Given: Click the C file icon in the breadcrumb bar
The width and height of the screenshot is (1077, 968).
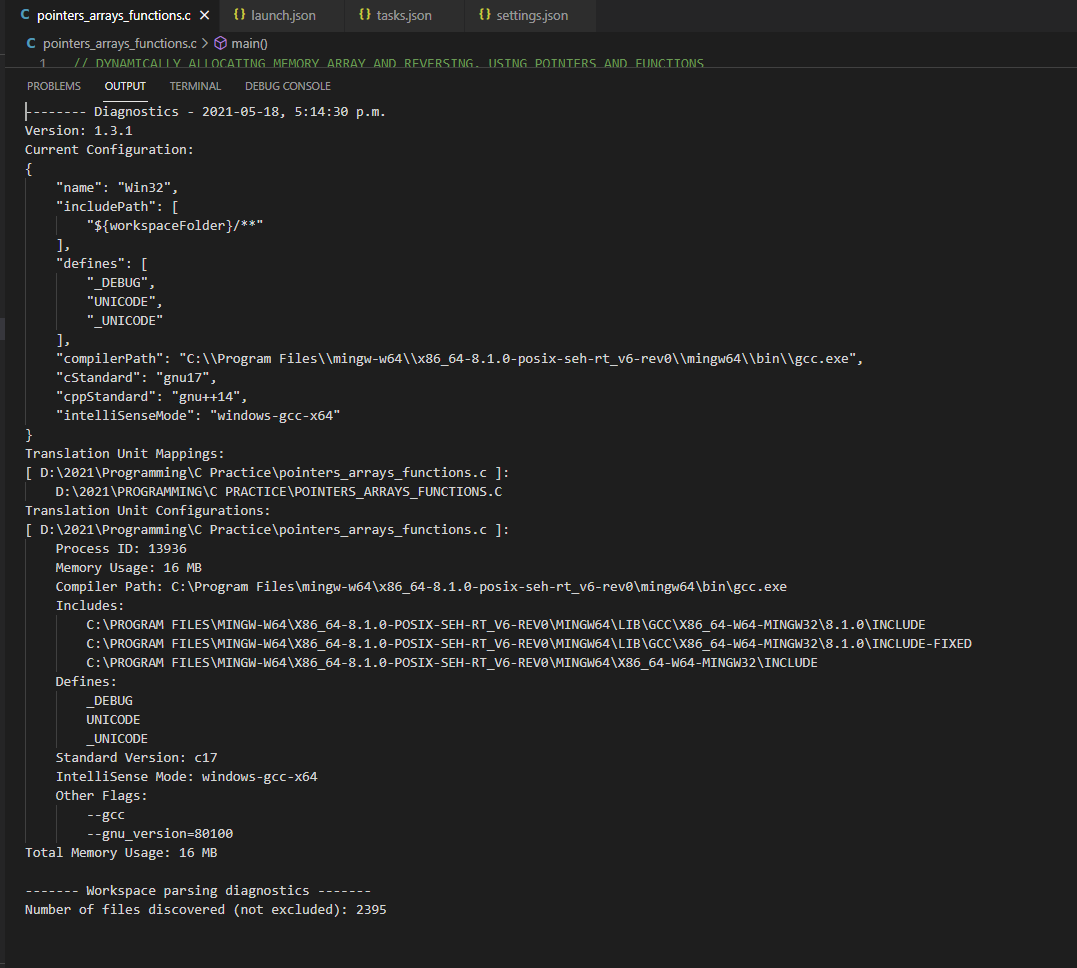Looking at the screenshot, I should pos(30,43).
